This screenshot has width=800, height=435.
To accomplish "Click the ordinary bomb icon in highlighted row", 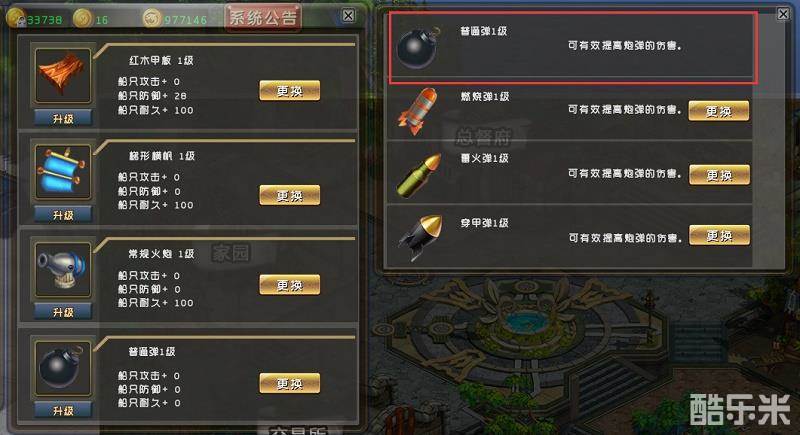I will (418, 47).
